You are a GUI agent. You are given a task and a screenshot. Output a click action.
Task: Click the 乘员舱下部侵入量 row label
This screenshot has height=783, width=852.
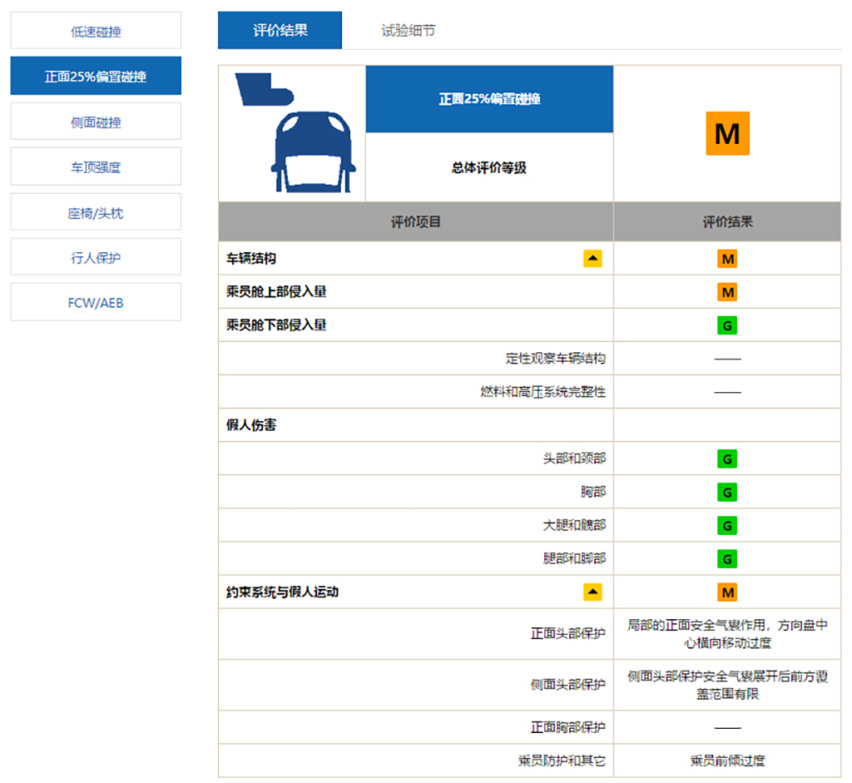point(276,325)
